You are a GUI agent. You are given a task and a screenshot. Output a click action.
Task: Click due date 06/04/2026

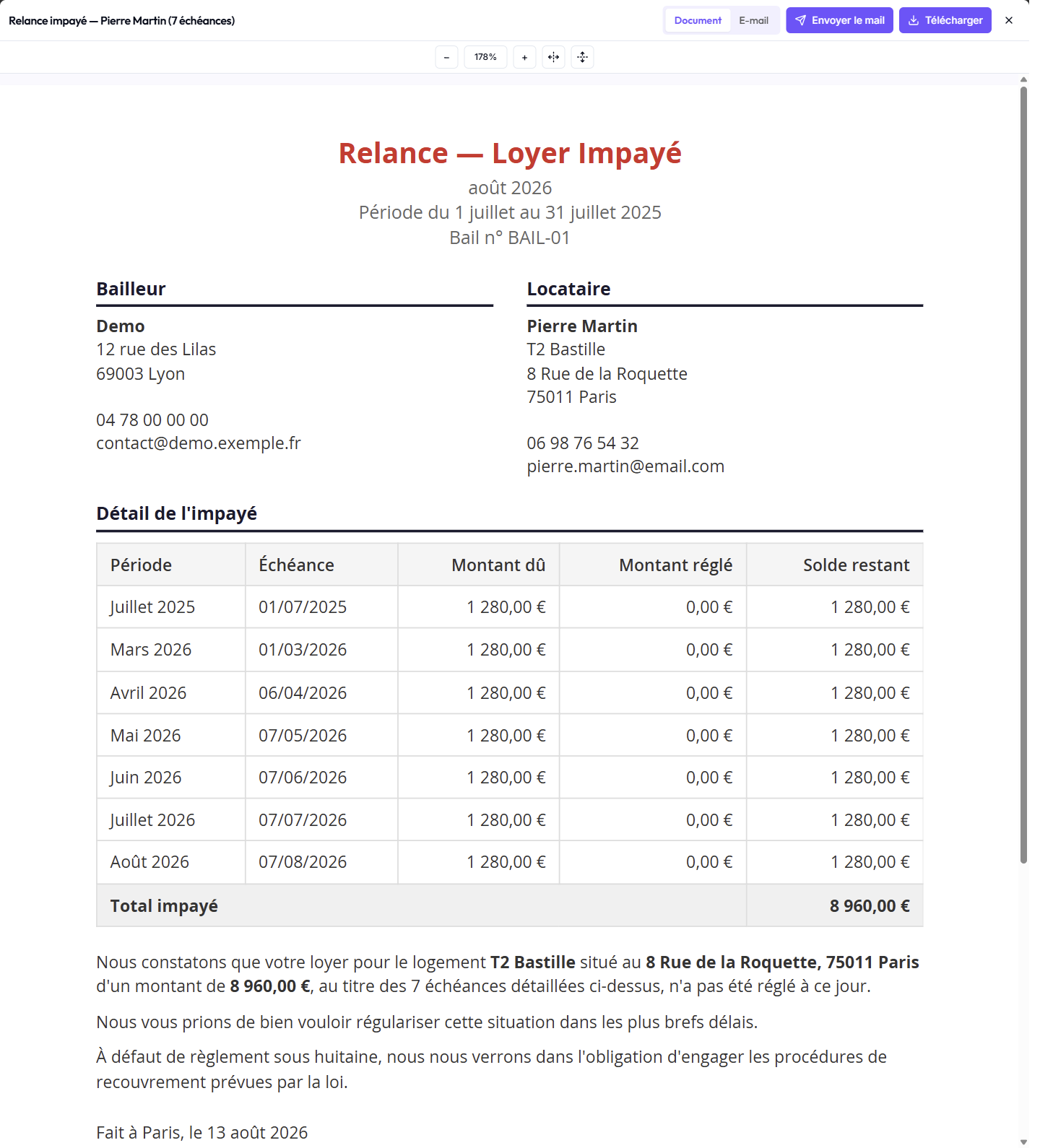[x=303, y=693]
